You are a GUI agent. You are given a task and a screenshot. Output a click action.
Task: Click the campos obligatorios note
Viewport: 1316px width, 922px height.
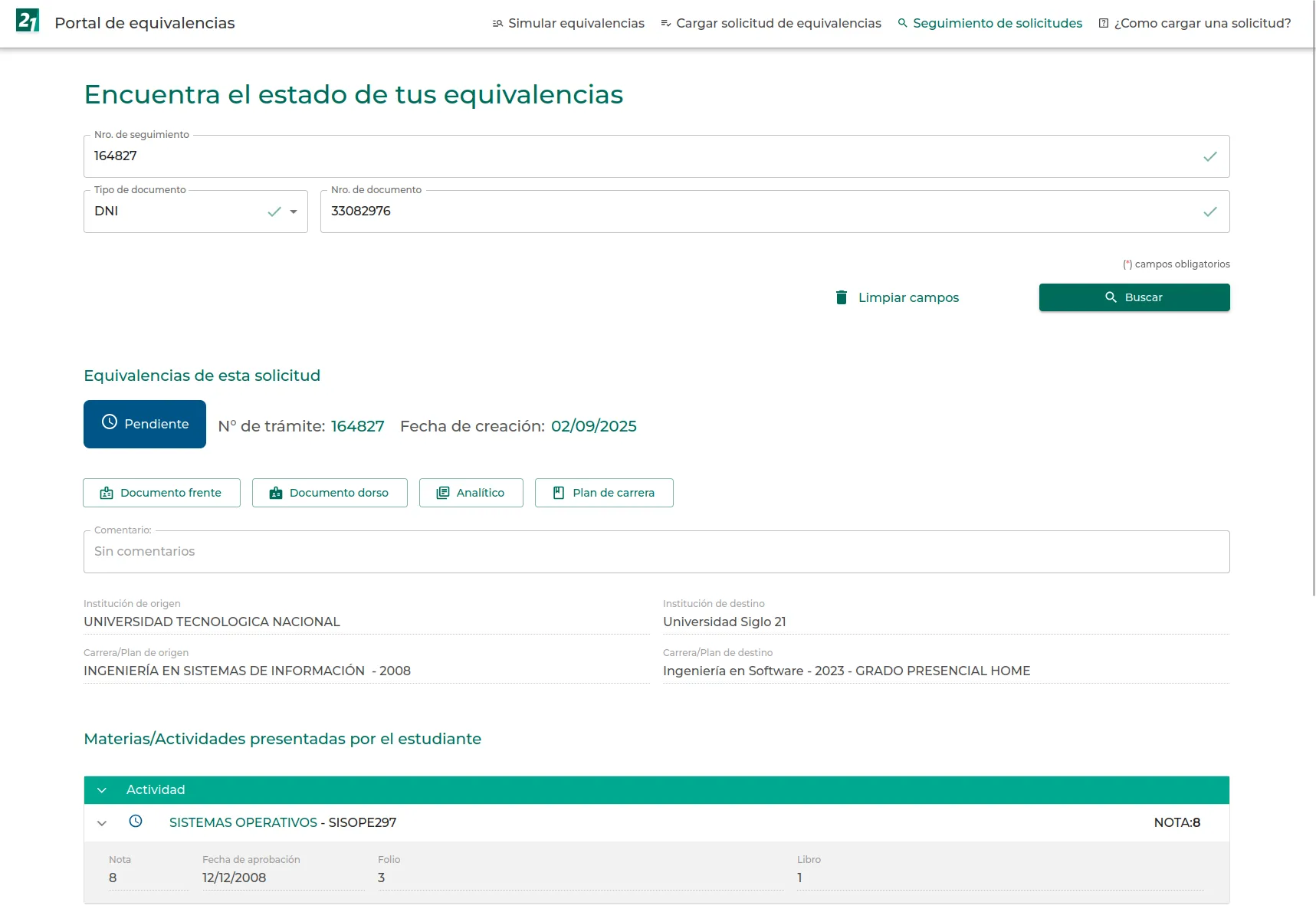[x=1177, y=264]
